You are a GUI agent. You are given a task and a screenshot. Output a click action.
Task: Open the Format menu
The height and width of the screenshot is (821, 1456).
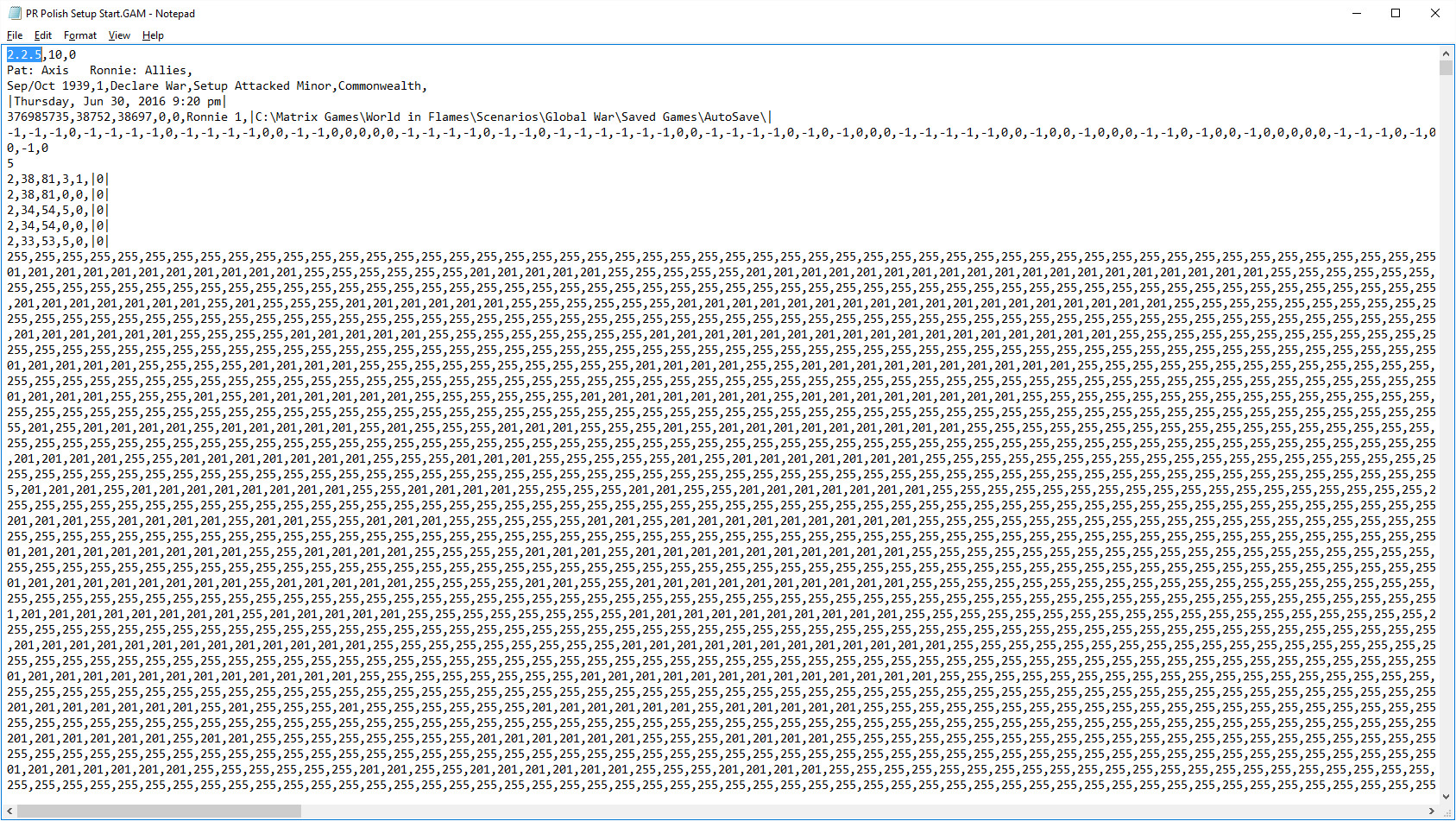click(x=80, y=35)
